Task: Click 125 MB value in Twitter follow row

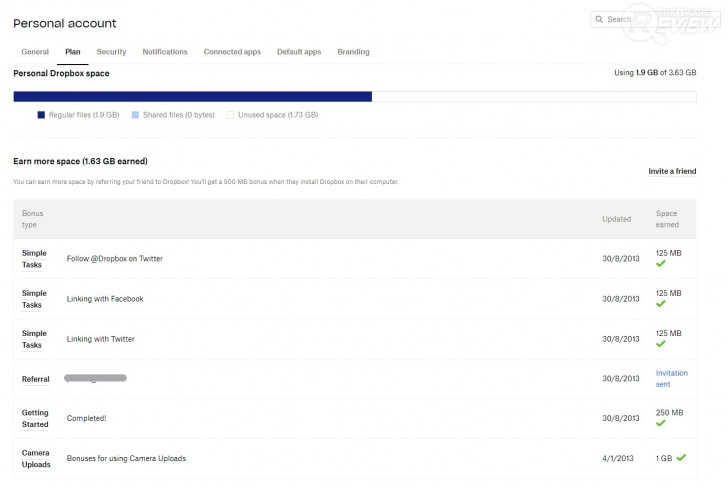Action: point(669,253)
